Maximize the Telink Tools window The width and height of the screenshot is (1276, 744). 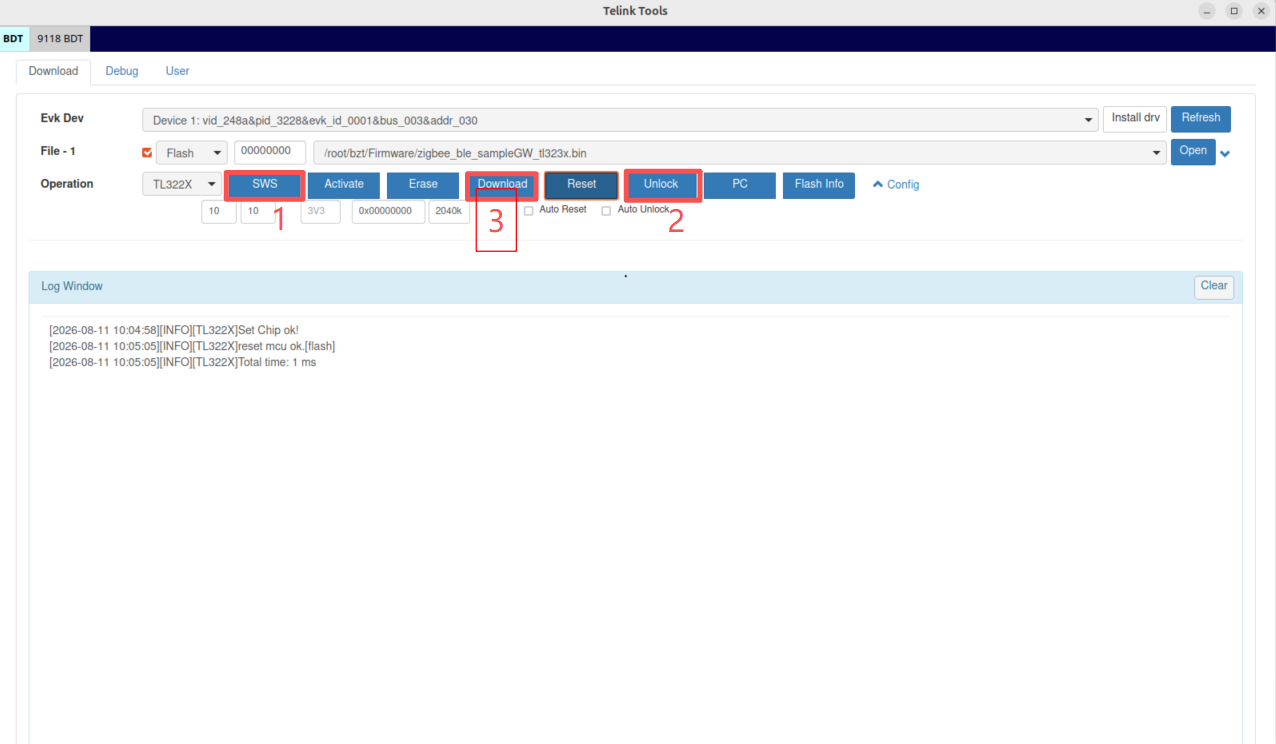coord(1235,11)
